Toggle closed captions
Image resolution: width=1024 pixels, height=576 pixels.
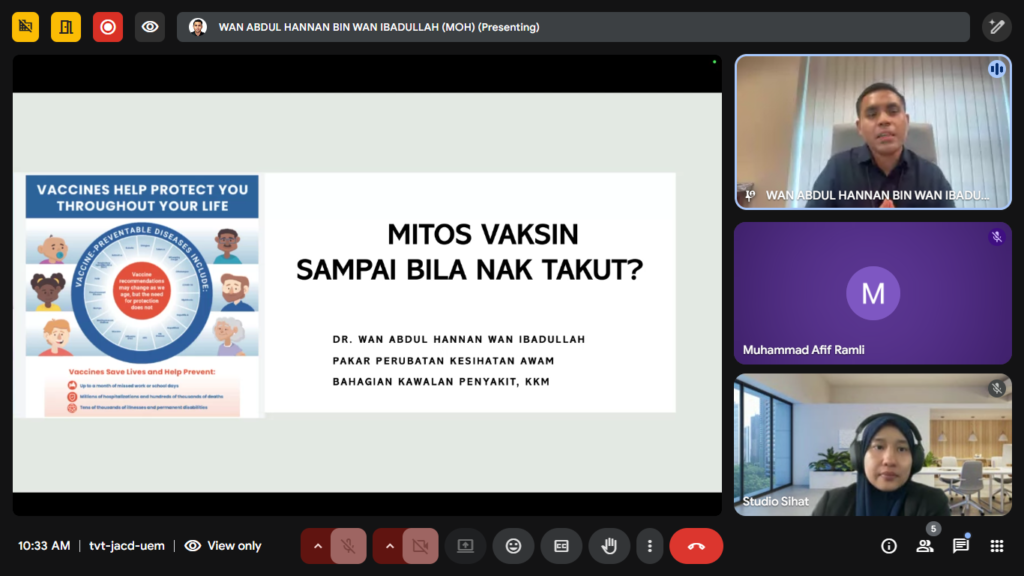(x=561, y=546)
